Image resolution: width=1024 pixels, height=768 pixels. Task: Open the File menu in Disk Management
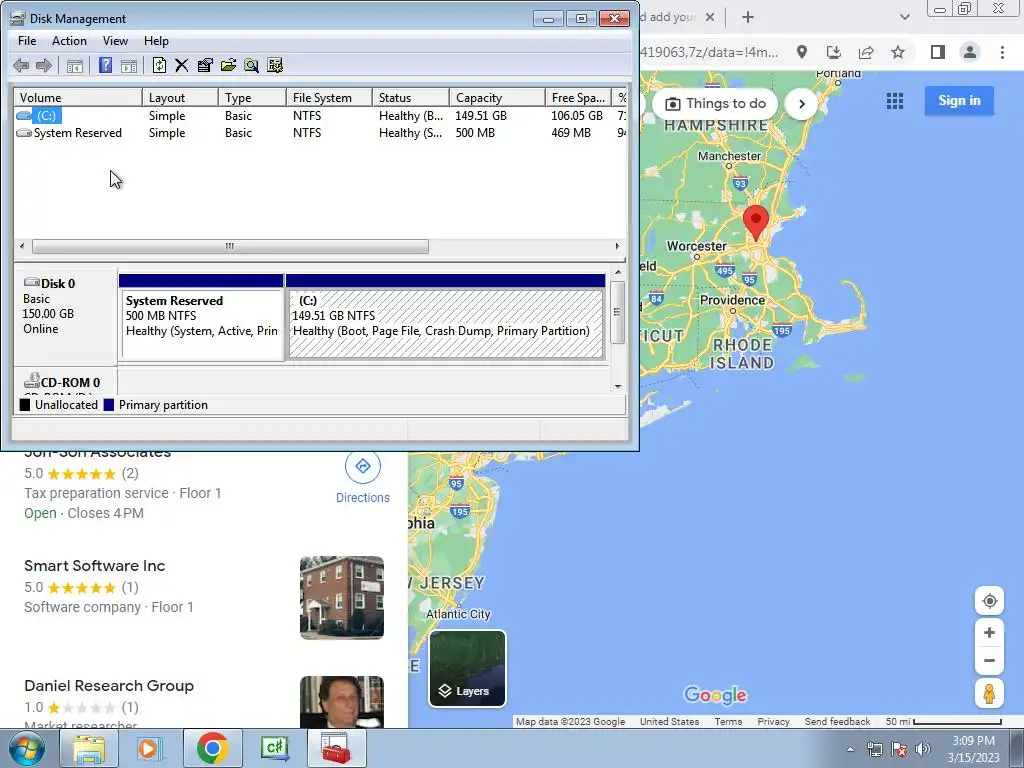click(x=27, y=40)
